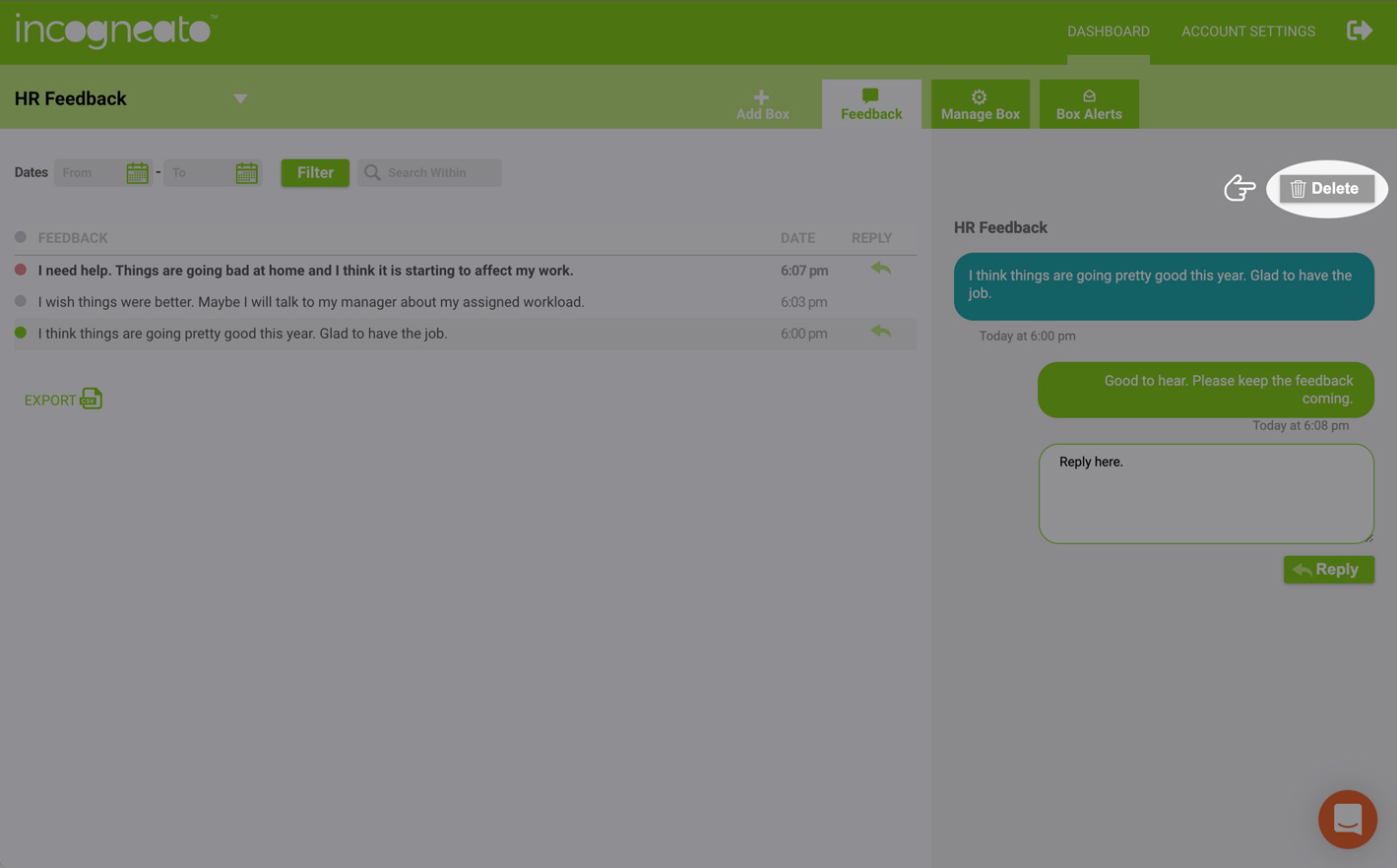The height and width of the screenshot is (868, 1397).
Task: Open the Box Alerts tab
Action: (1088, 104)
